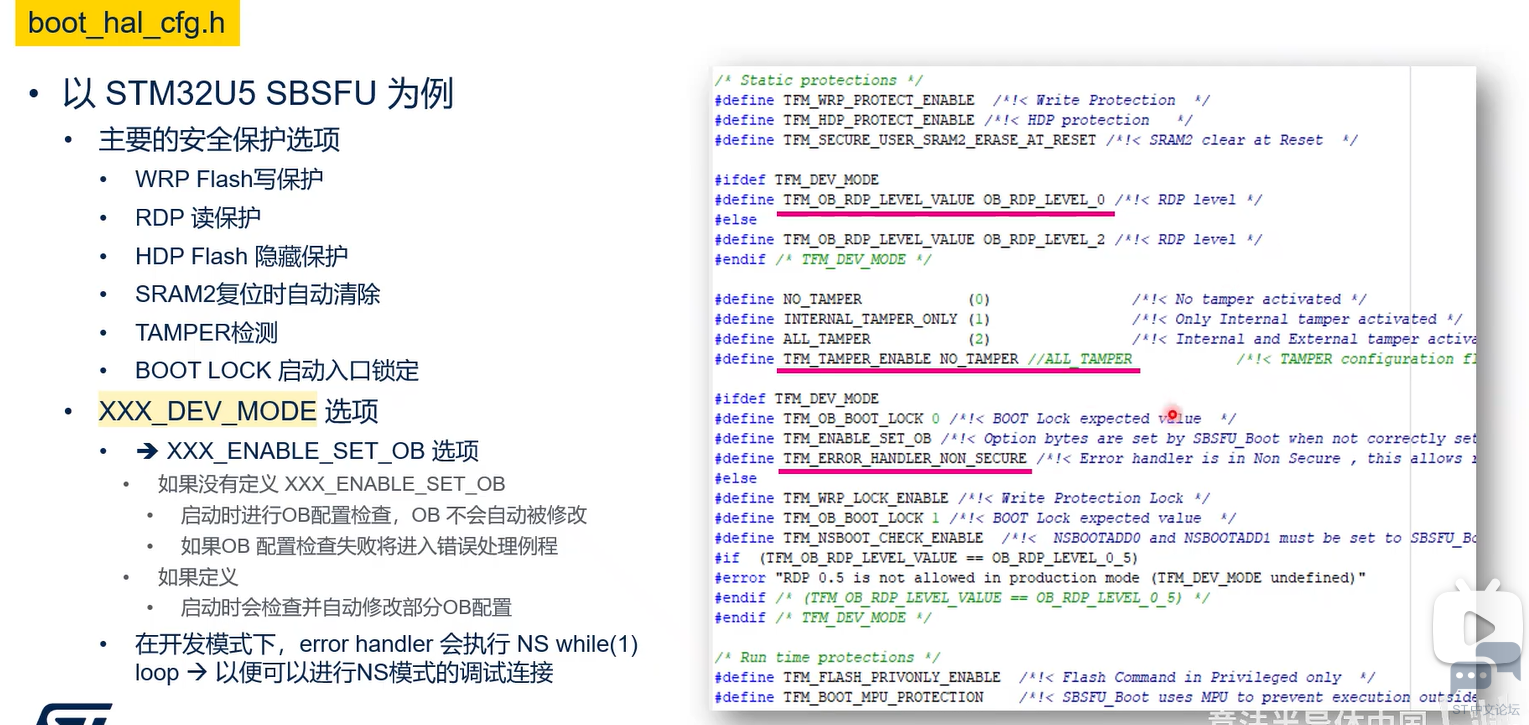Click the underlined 'TFM_OB_RDP_LEVEL_VALUE OB_RDP_LEVEL_0' code
The image size is (1529, 725).
click(x=944, y=200)
